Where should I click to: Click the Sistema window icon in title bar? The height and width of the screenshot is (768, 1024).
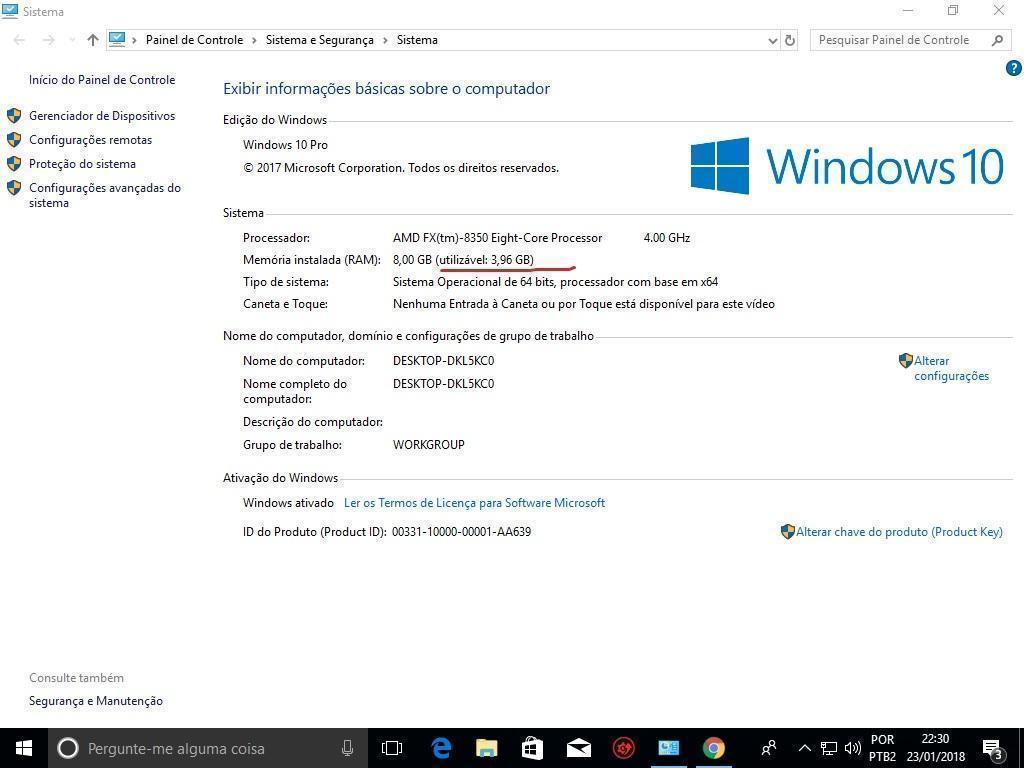click(x=10, y=11)
